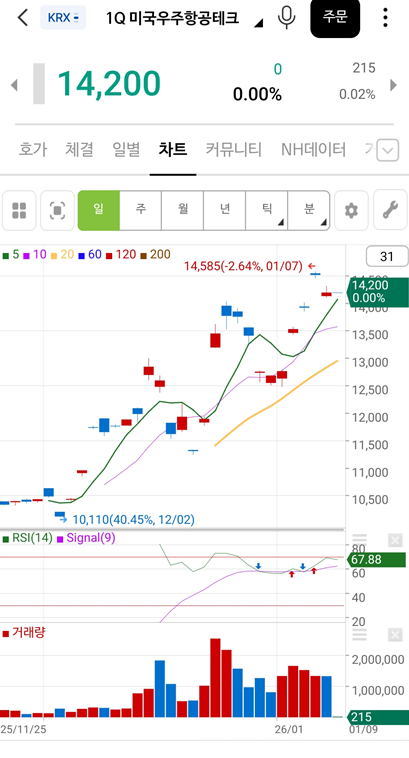Open the 분 minute period dropdown

tap(309, 210)
